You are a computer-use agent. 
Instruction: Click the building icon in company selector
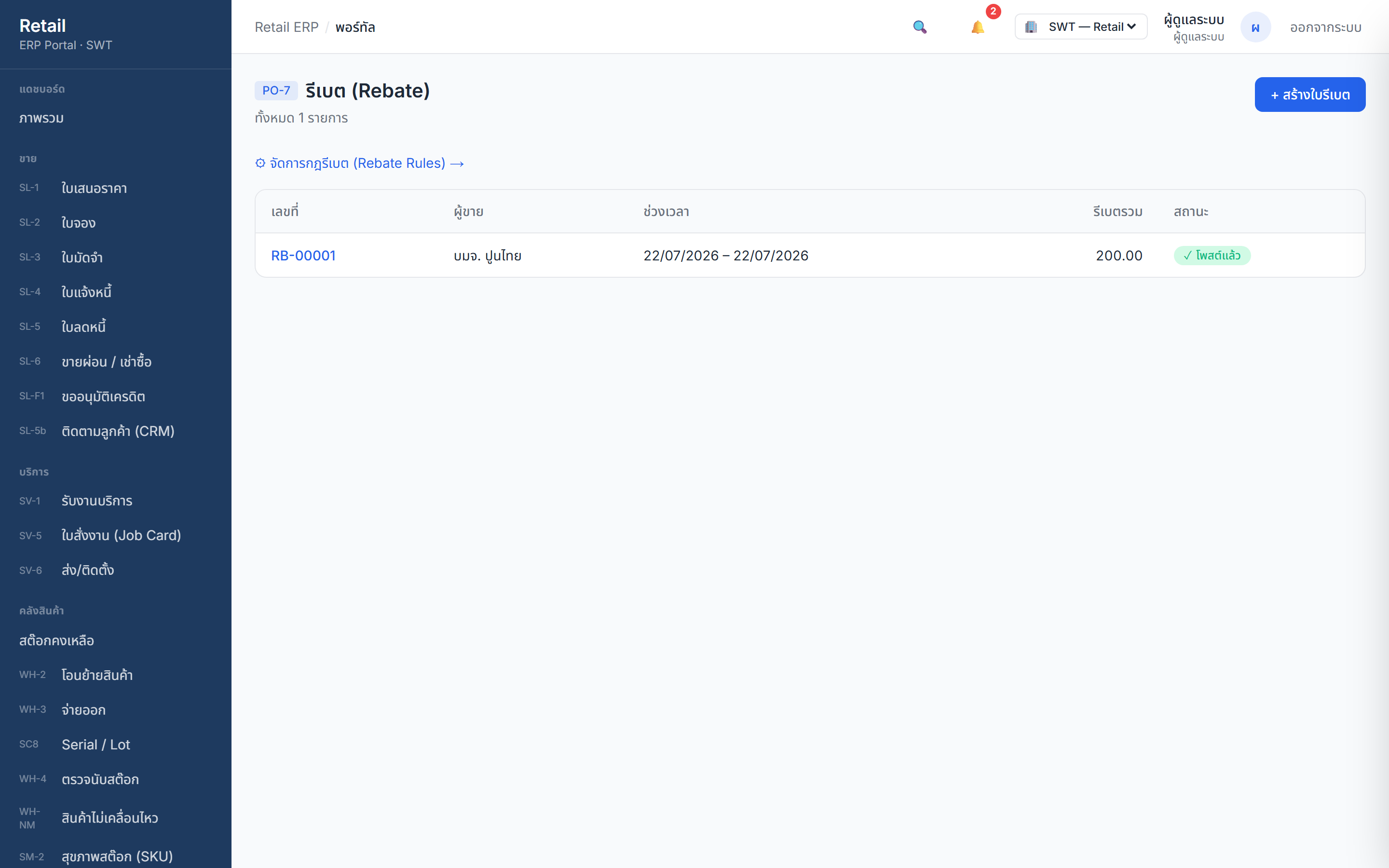(1031, 27)
